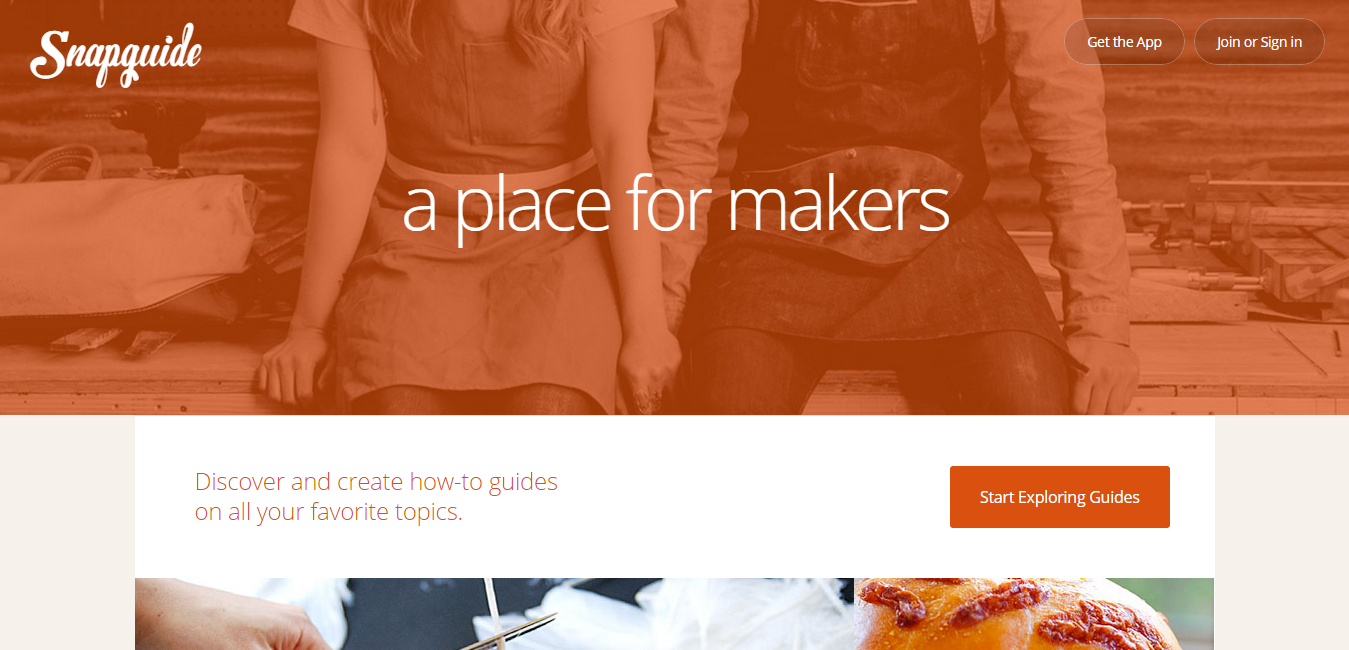
Task: Open the scissors and feathers guide photo
Action: point(494,614)
